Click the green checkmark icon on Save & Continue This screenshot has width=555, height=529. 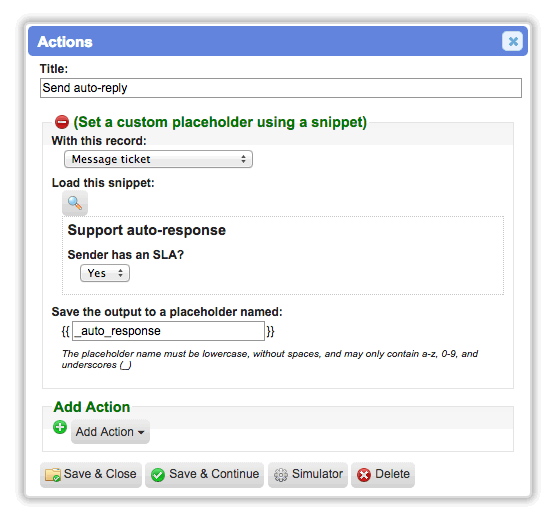click(158, 475)
